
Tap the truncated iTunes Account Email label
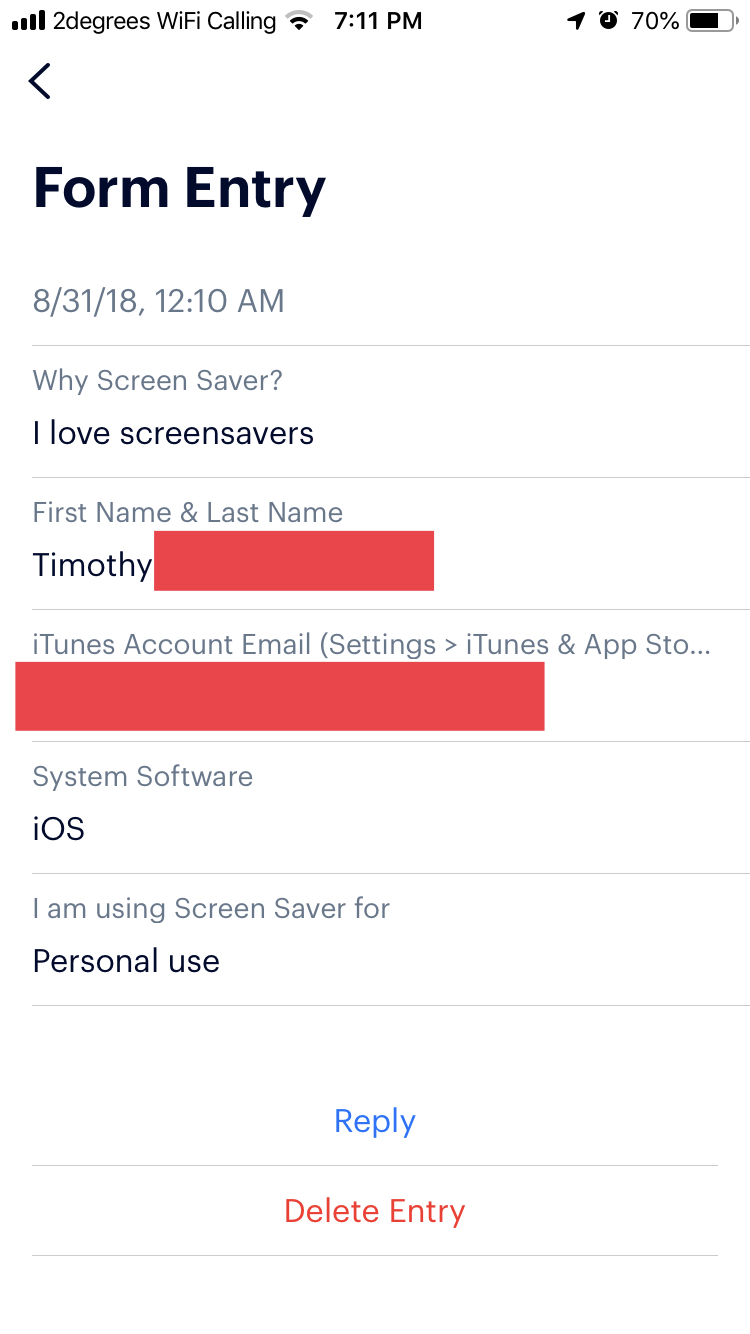click(x=372, y=644)
